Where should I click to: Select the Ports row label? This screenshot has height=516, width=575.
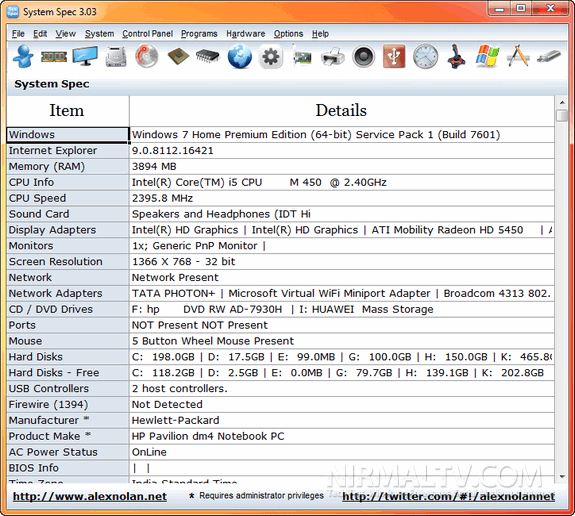point(67,325)
